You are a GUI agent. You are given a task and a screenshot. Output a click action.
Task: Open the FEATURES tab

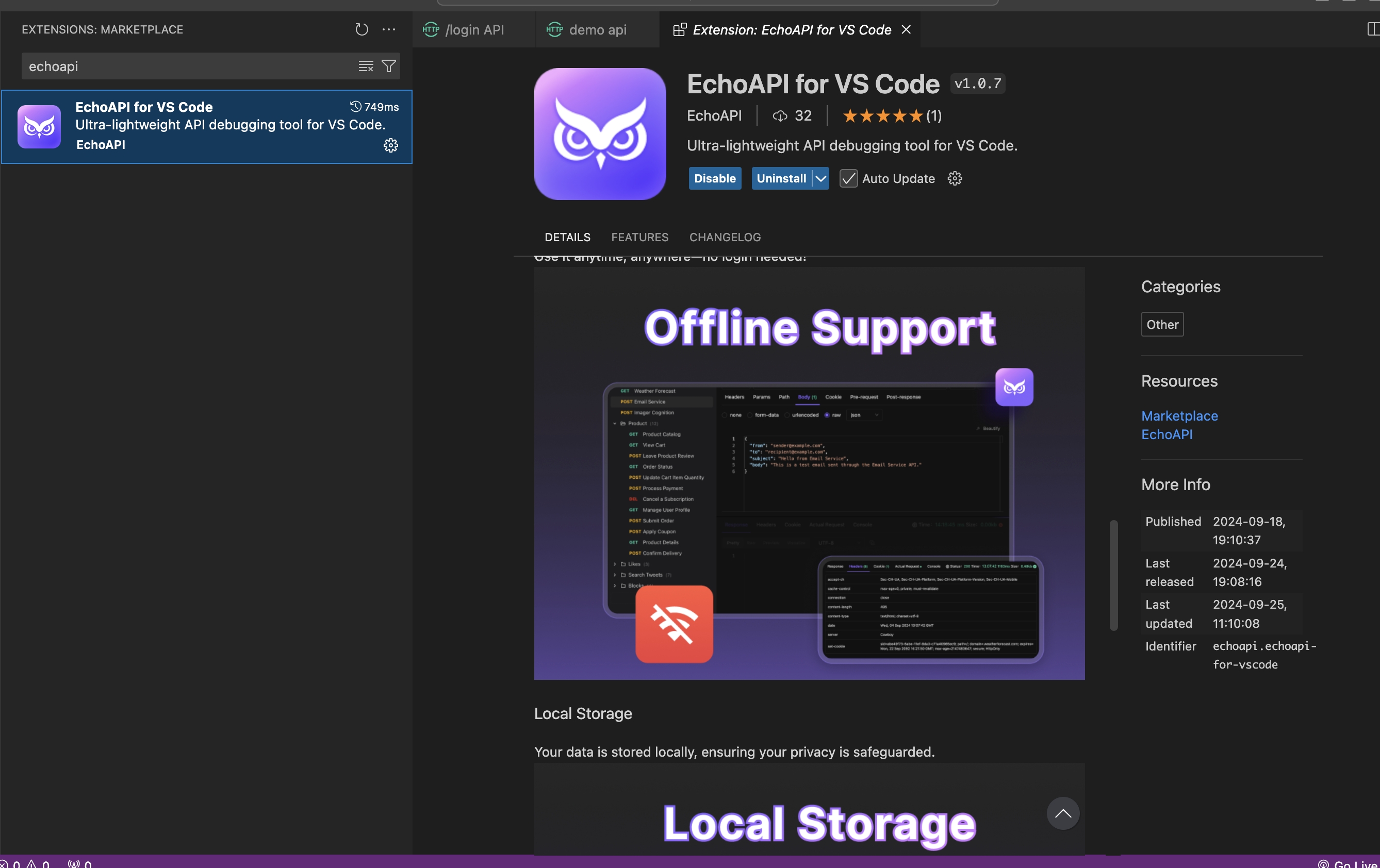point(639,237)
